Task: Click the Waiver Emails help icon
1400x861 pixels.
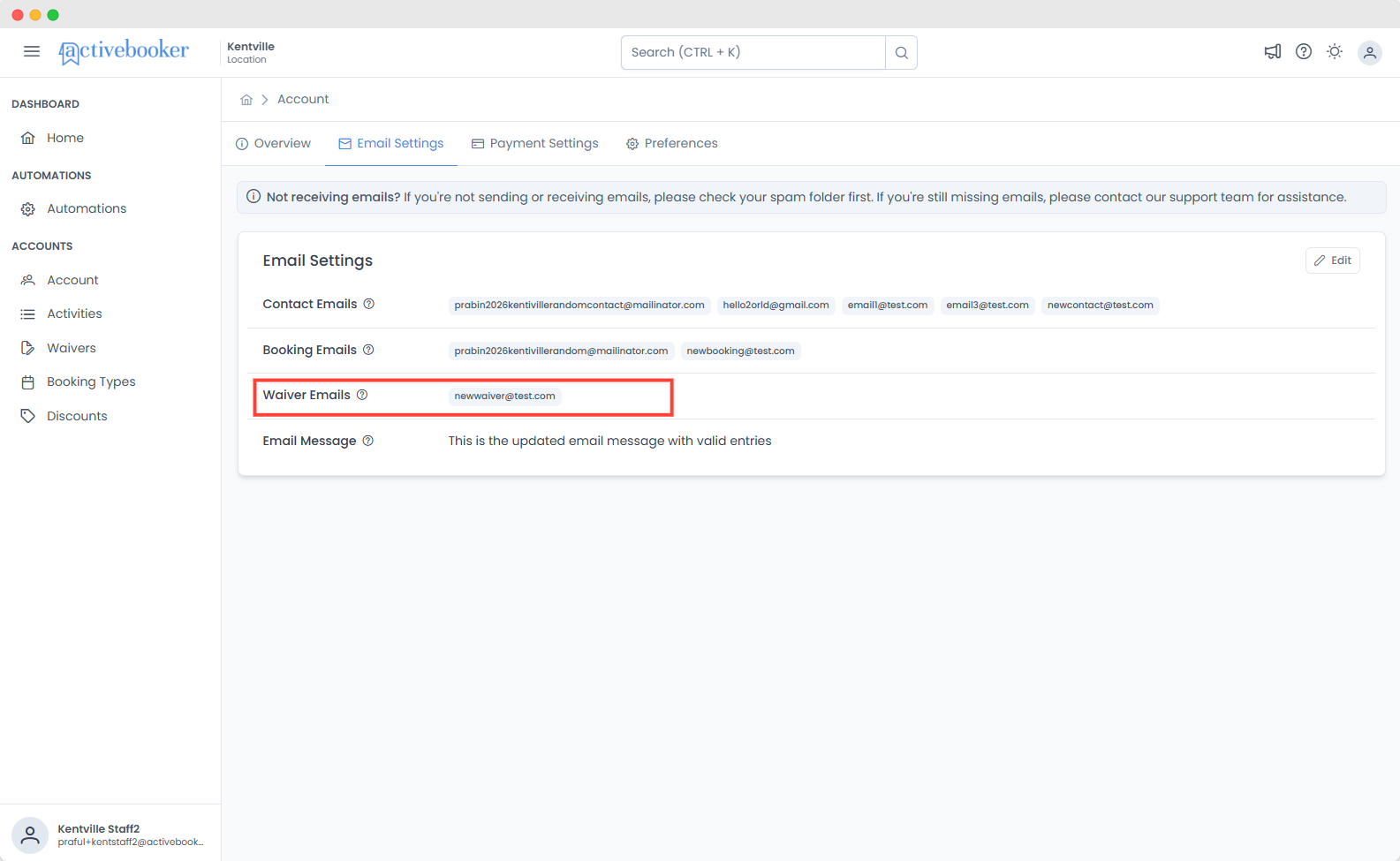Action: pos(362,395)
